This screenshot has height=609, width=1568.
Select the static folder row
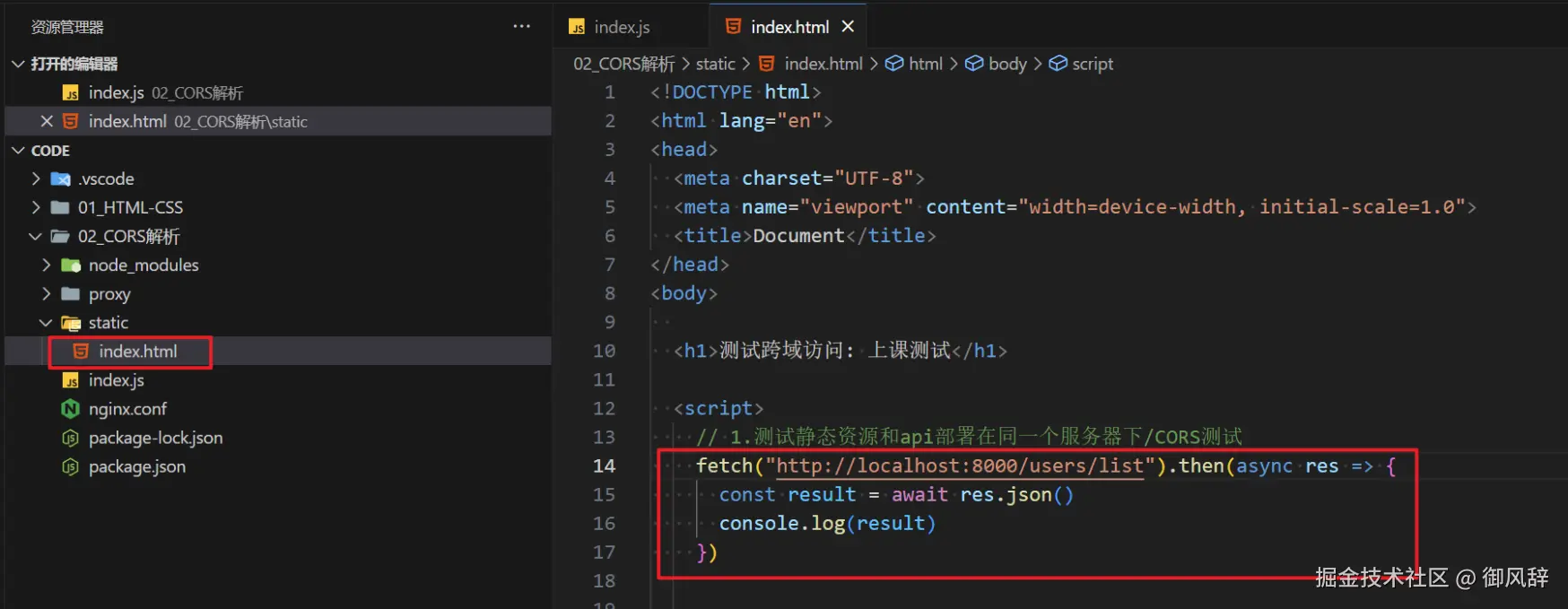point(278,322)
